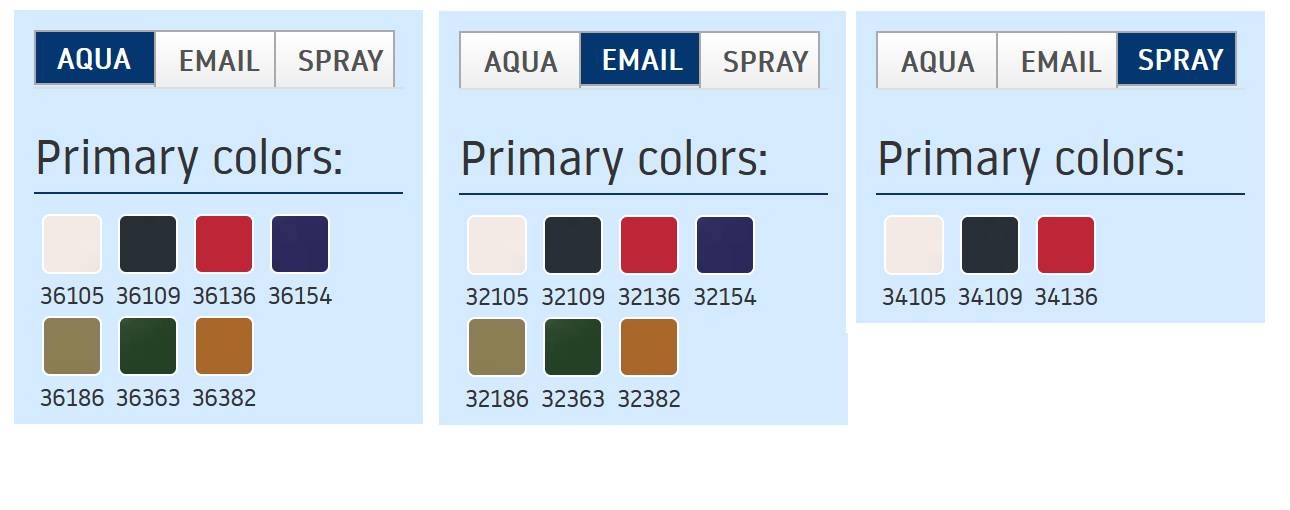1290x510 pixels.
Task: Switch to EMAIL tab in the first panel
Action: (216, 59)
